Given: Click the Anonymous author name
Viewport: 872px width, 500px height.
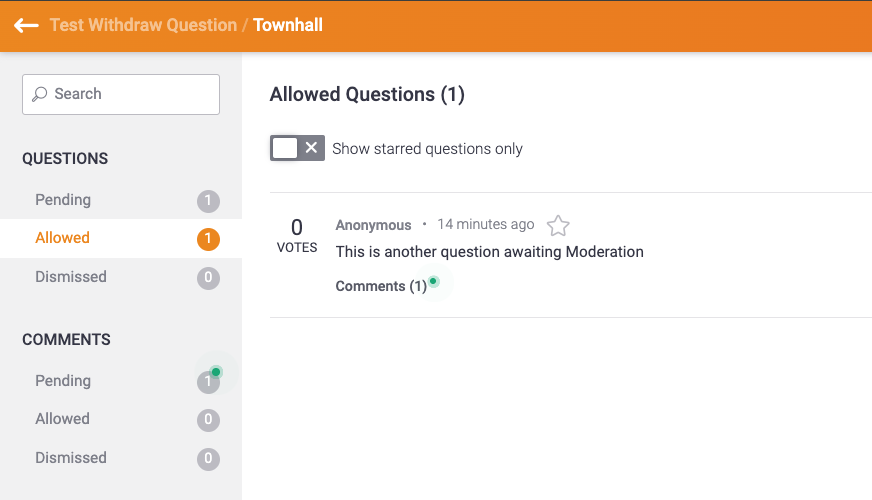Looking at the screenshot, I should tap(373, 225).
